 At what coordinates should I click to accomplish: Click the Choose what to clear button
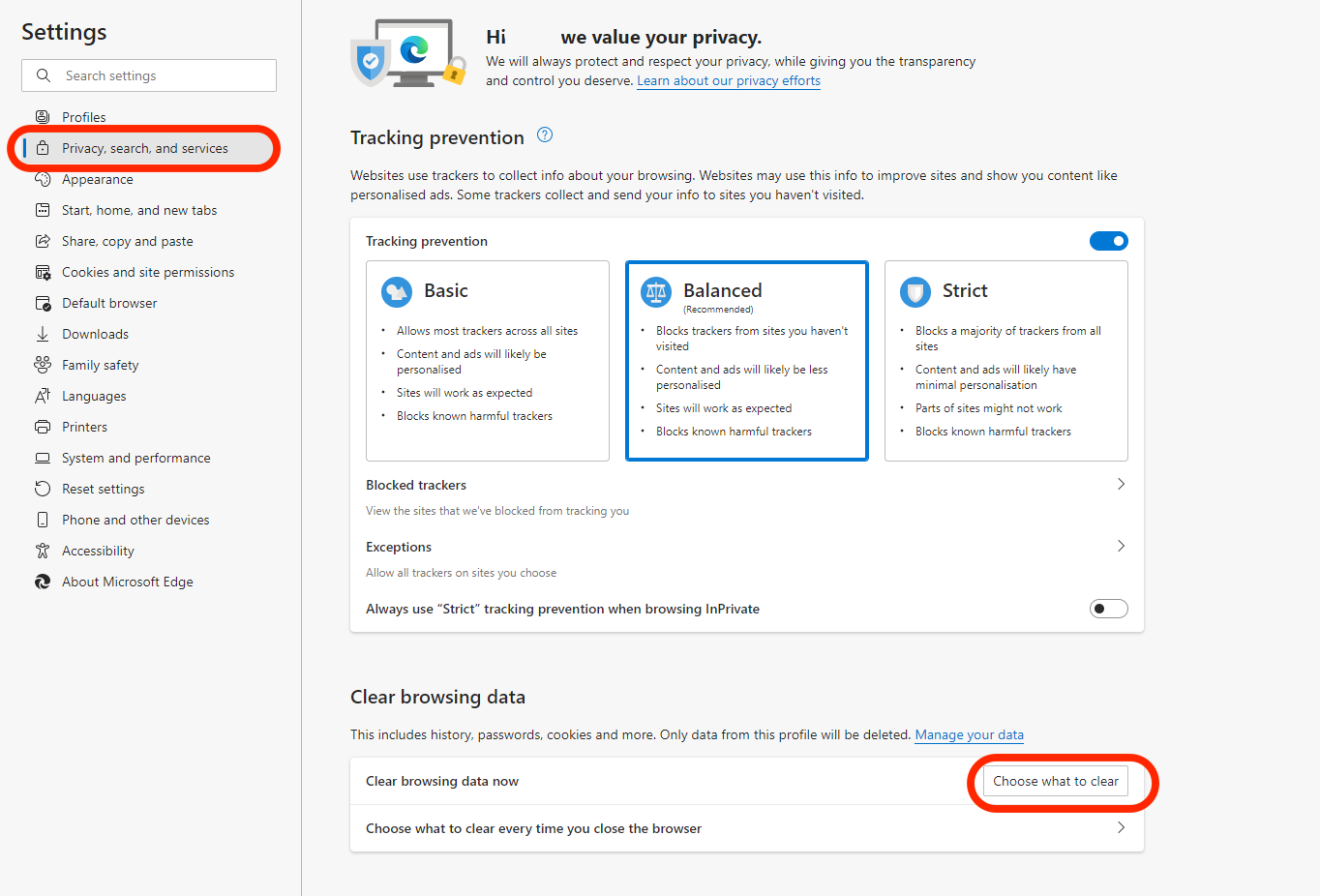coord(1056,781)
